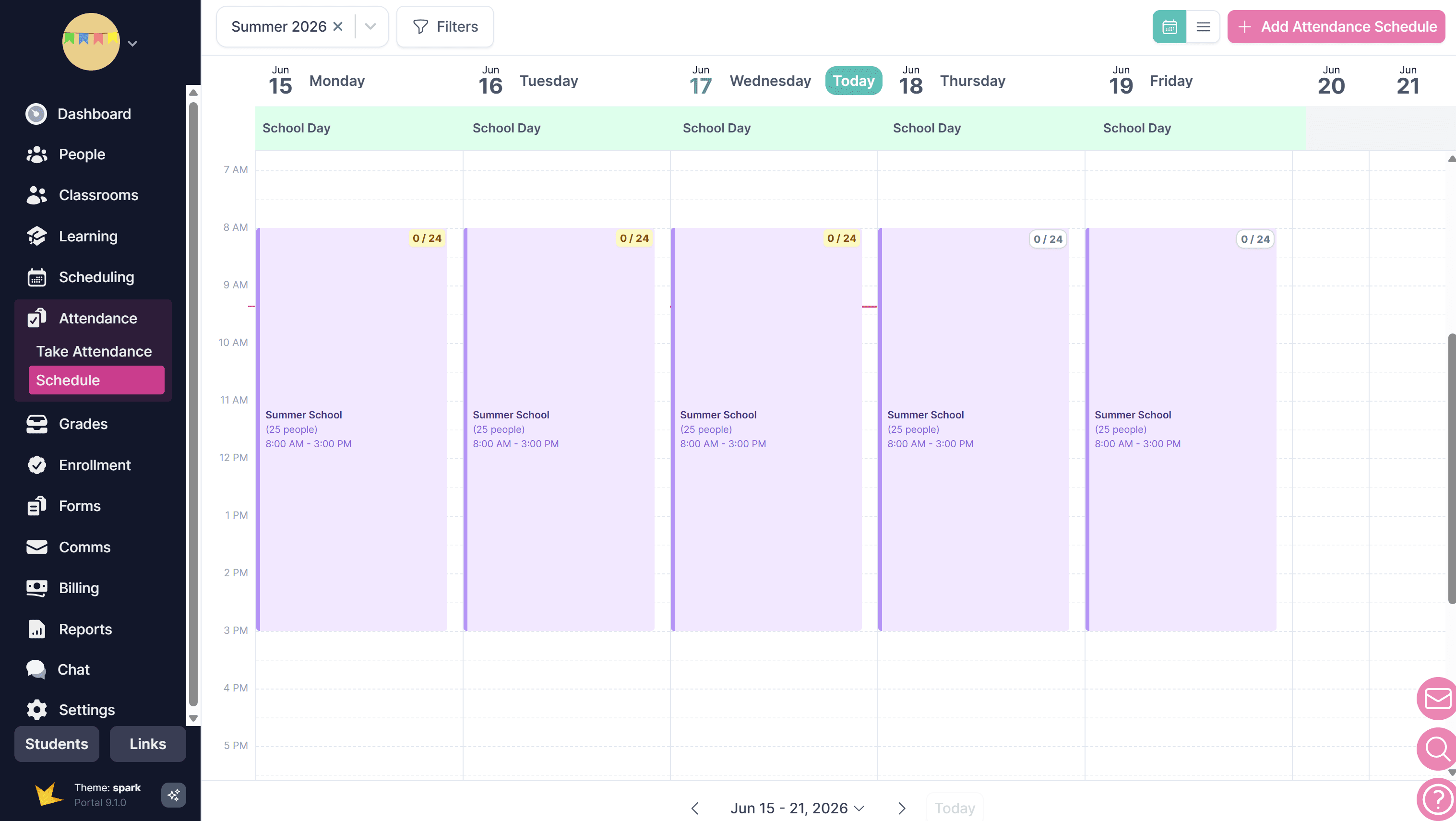Open the Jun 15 - 21, 2026 date picker
This screenshot has height=821, width=1456.
797,809
